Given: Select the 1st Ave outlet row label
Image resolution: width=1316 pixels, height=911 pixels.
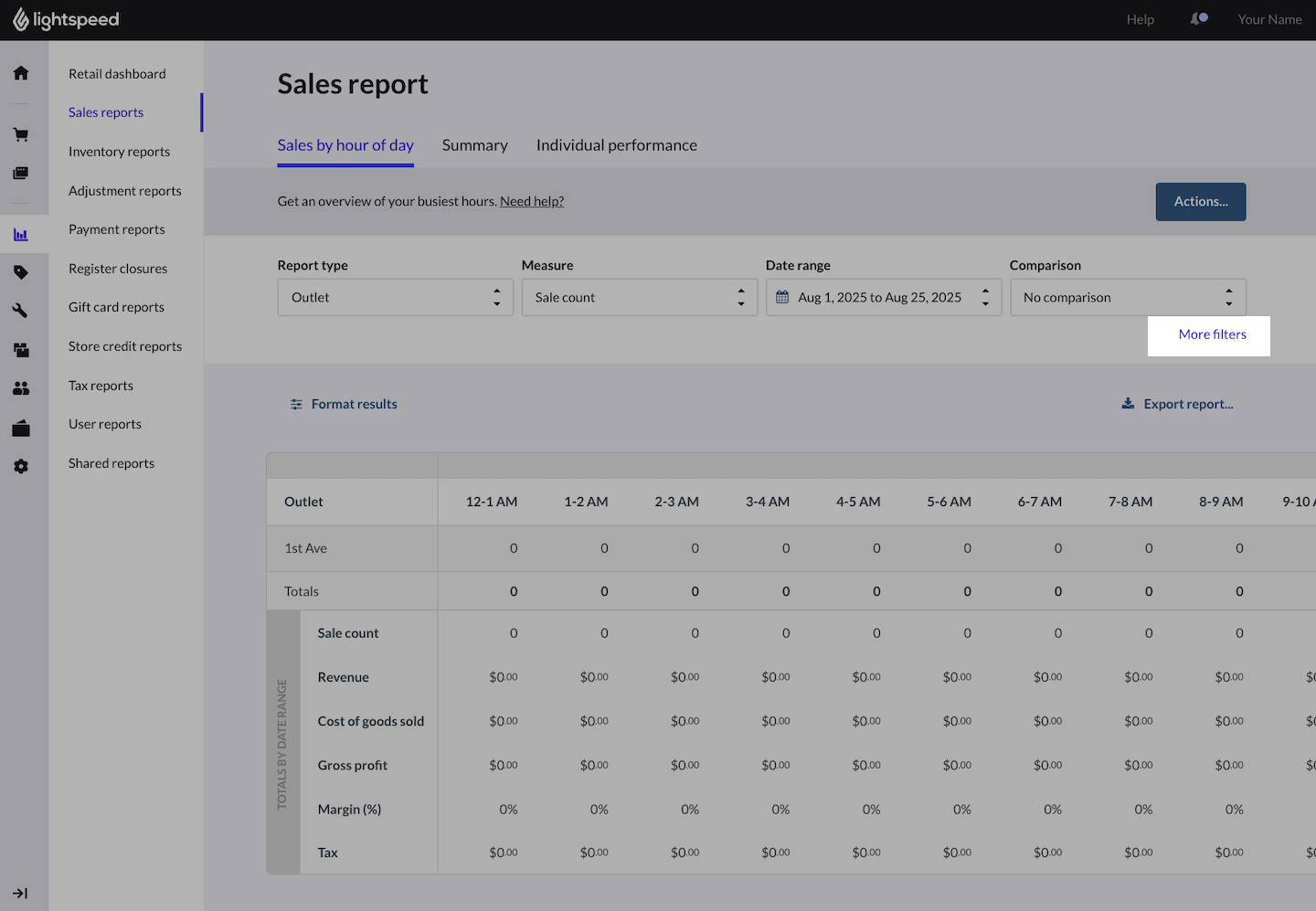Looking at the screenshot, I should pos(305,548).
